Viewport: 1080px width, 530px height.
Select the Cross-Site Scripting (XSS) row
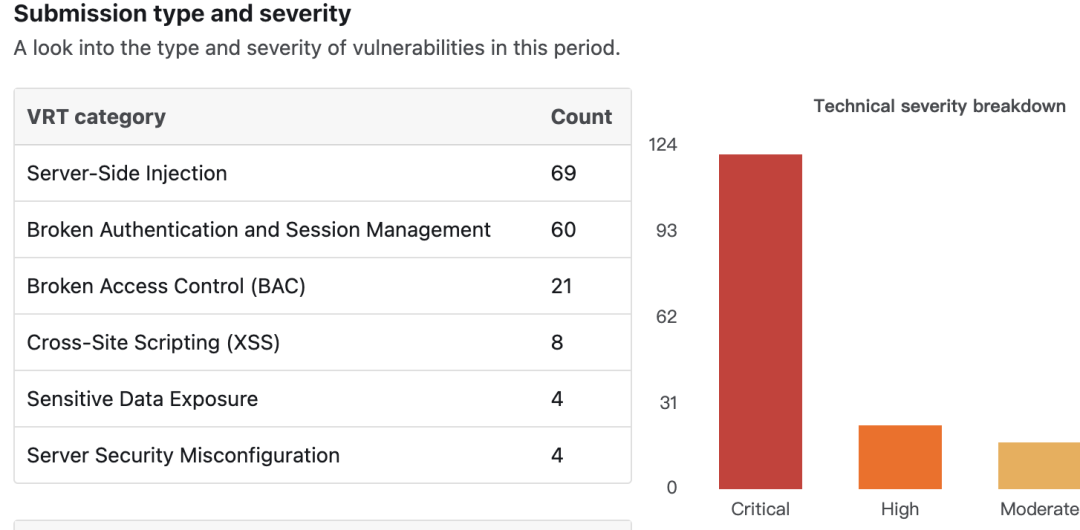point(153,343)
